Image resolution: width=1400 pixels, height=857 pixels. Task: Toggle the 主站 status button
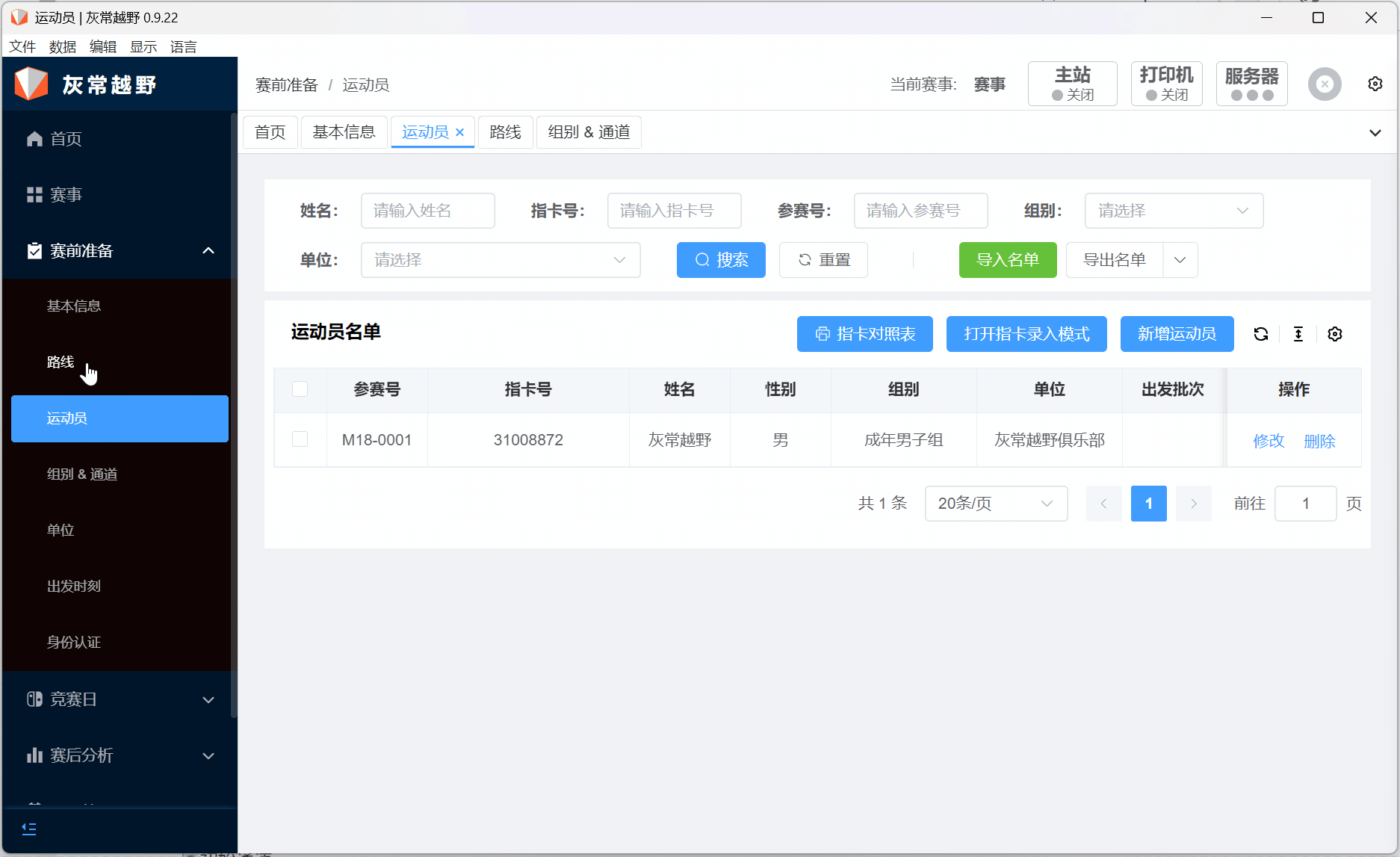[x=1072, y=84]
